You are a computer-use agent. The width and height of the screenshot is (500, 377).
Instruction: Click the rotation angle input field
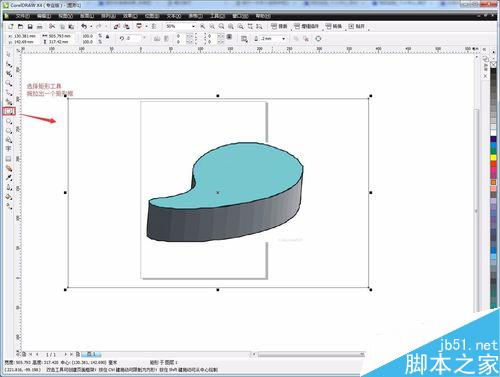coord(134,39)
